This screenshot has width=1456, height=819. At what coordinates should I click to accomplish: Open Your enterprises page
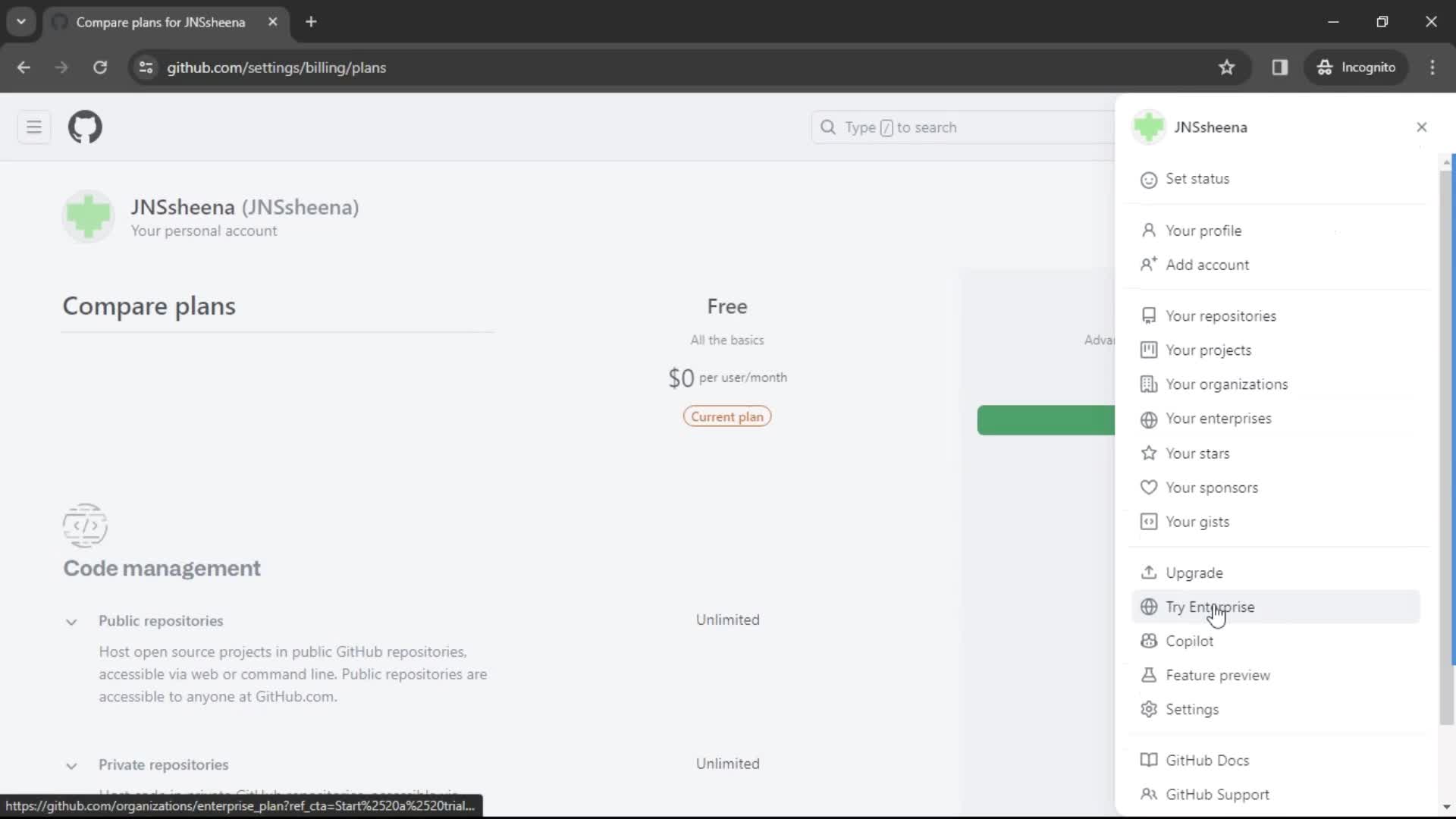(1218, 418)
